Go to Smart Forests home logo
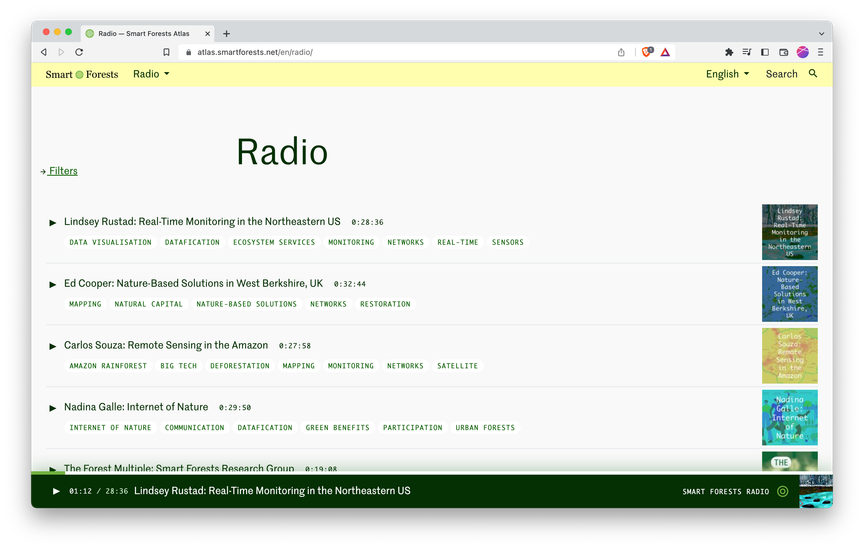The height and width of the screenshot is (549, 864). [82, 74]
